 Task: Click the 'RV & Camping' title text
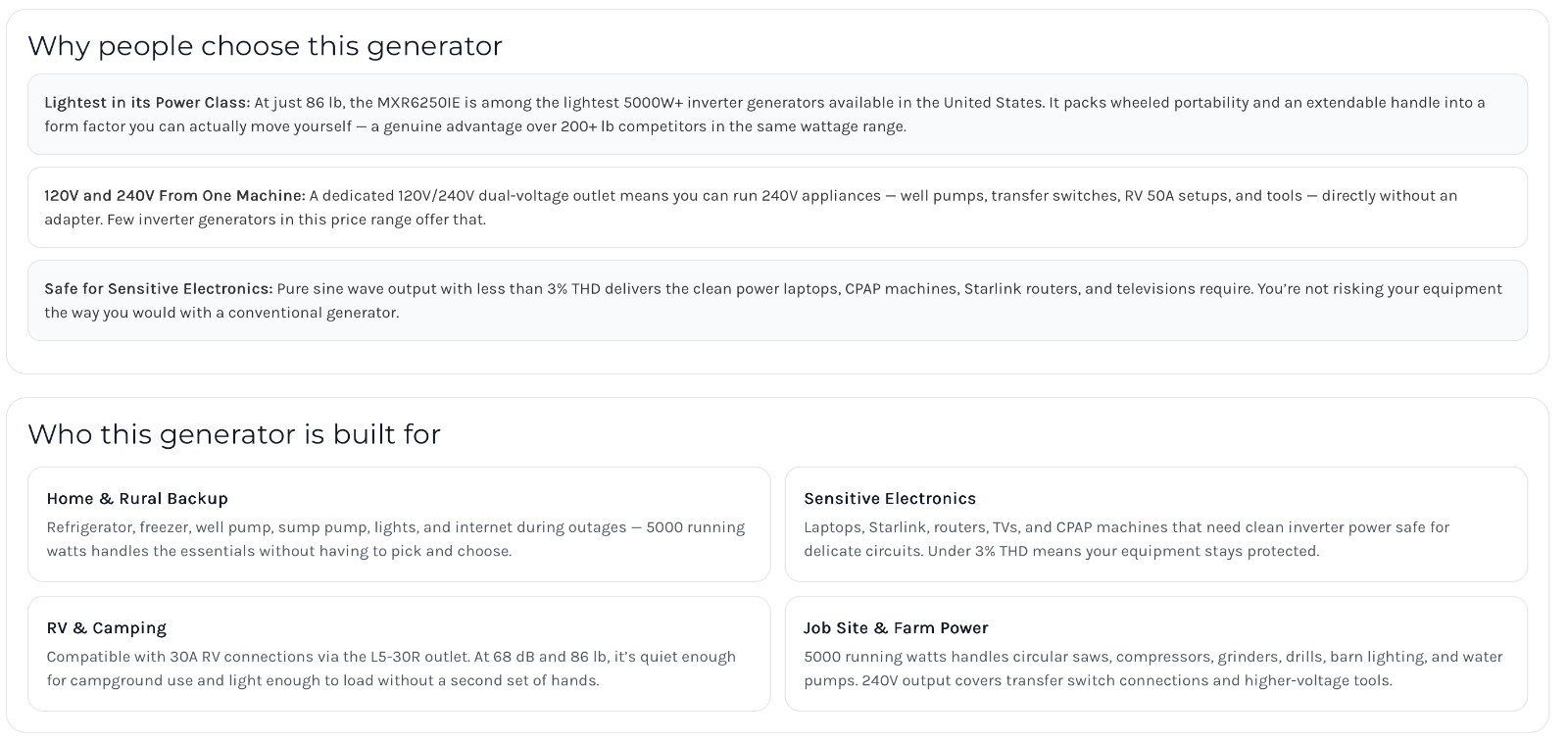coord(106,627)
